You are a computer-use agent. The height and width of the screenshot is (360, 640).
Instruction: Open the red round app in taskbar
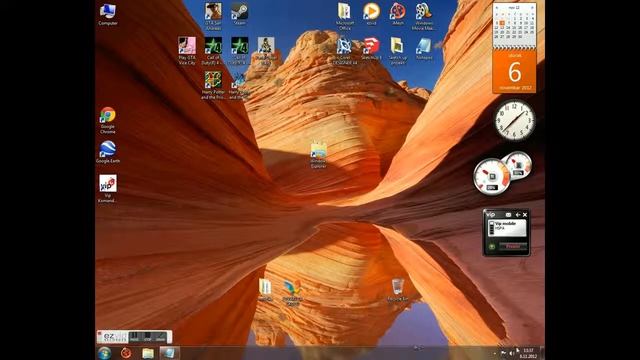126,353
